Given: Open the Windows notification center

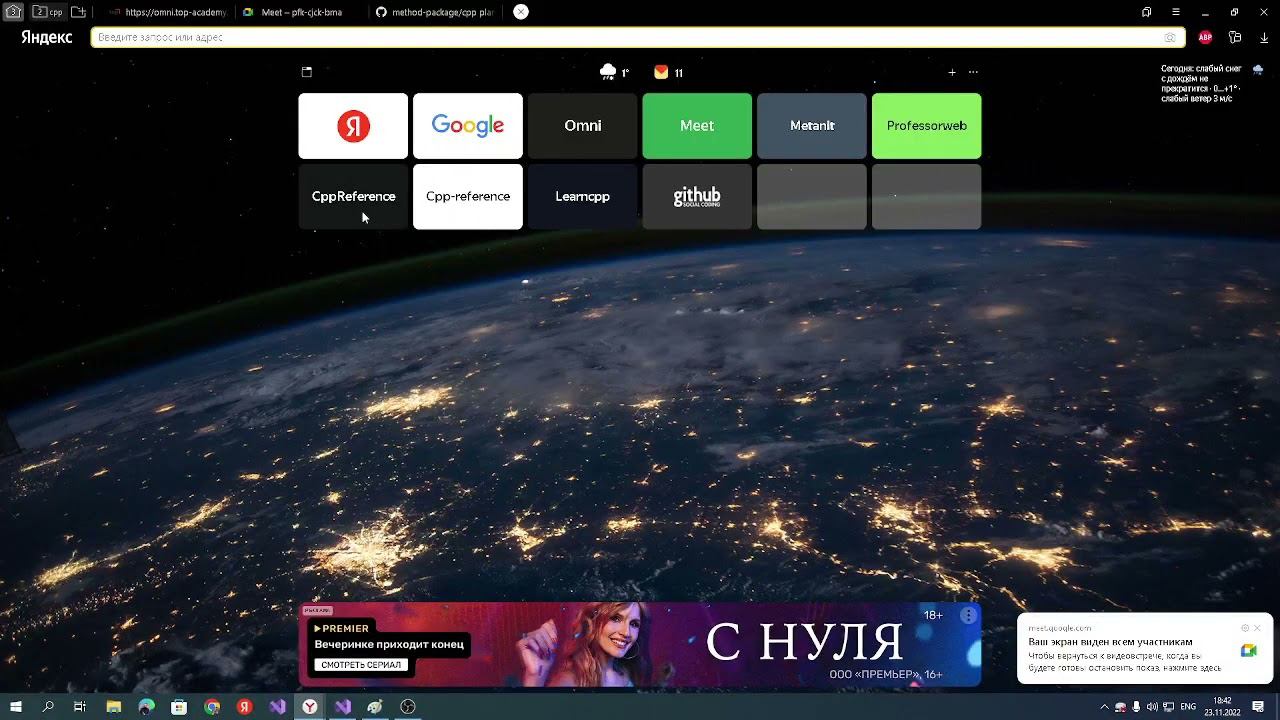Looking at the screenshot, I should tap(1259, 707).
